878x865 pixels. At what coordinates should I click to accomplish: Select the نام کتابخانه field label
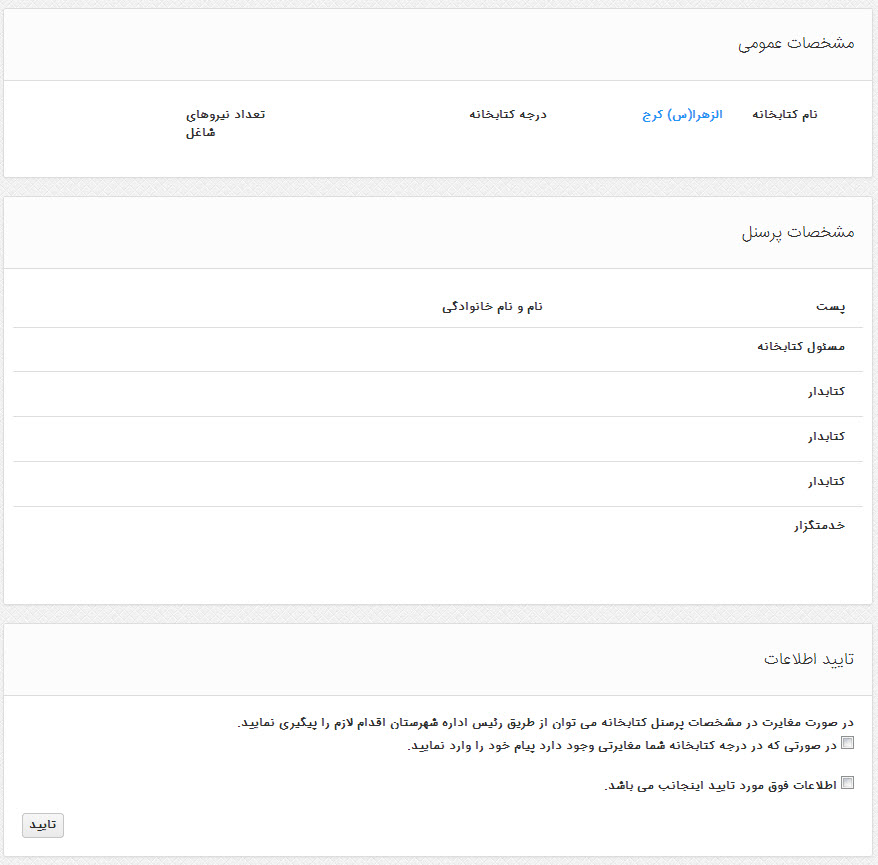[784, 115]
